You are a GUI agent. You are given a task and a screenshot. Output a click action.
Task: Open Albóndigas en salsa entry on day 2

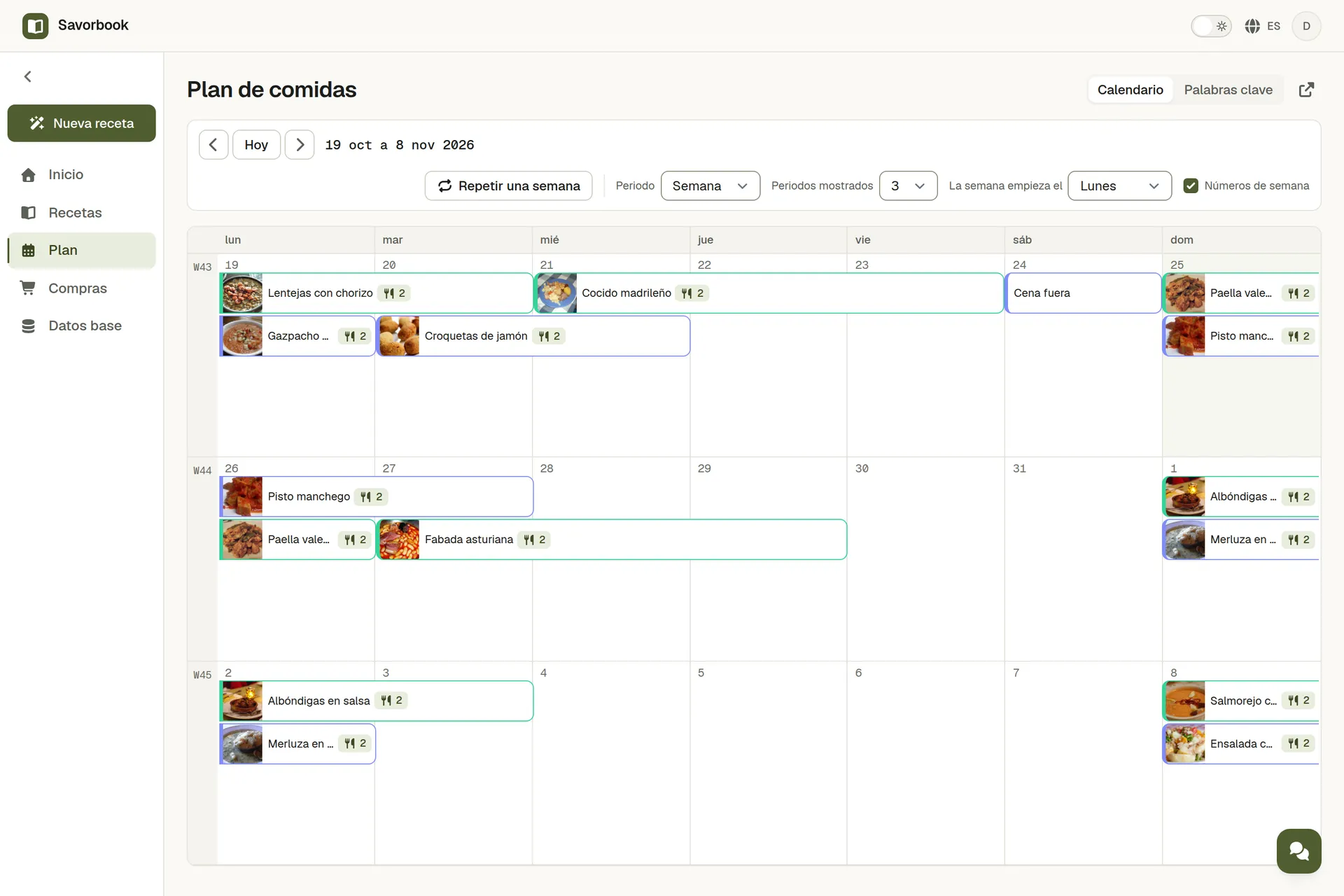(377, 701)
